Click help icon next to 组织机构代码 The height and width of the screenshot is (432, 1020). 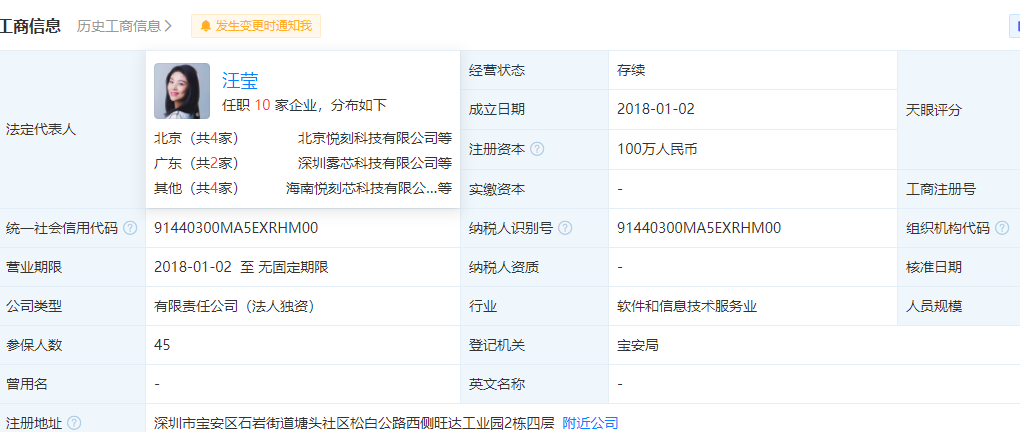[1002, 228]
